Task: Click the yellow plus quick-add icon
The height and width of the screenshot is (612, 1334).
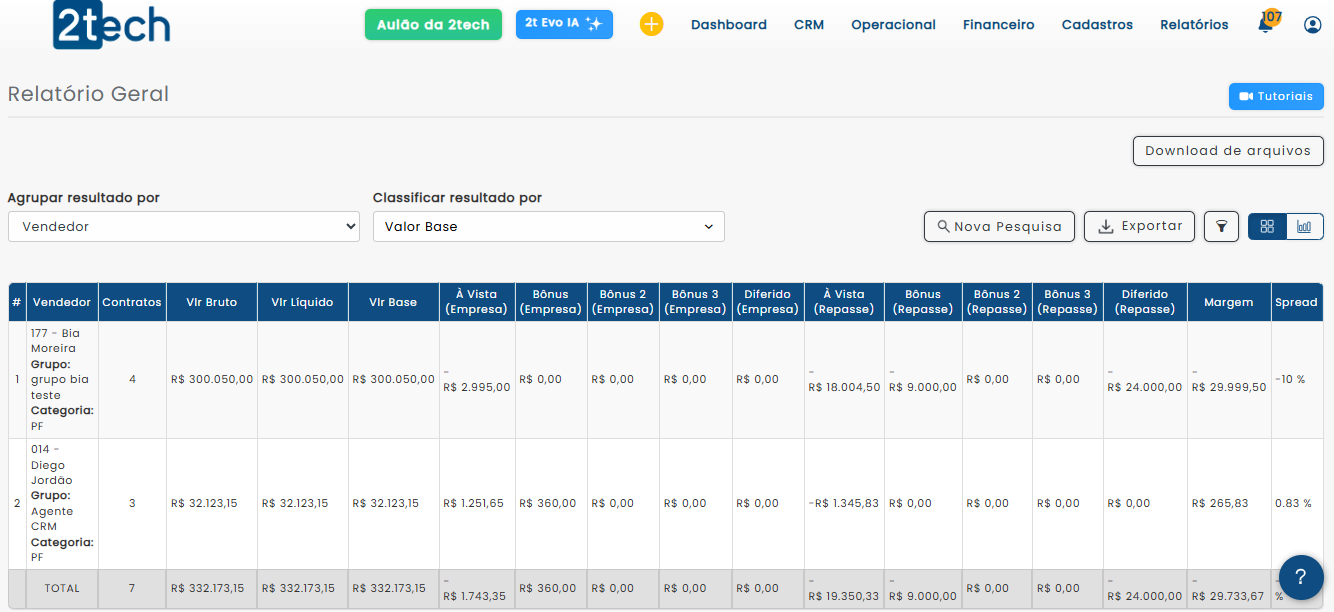Action: 651,24
